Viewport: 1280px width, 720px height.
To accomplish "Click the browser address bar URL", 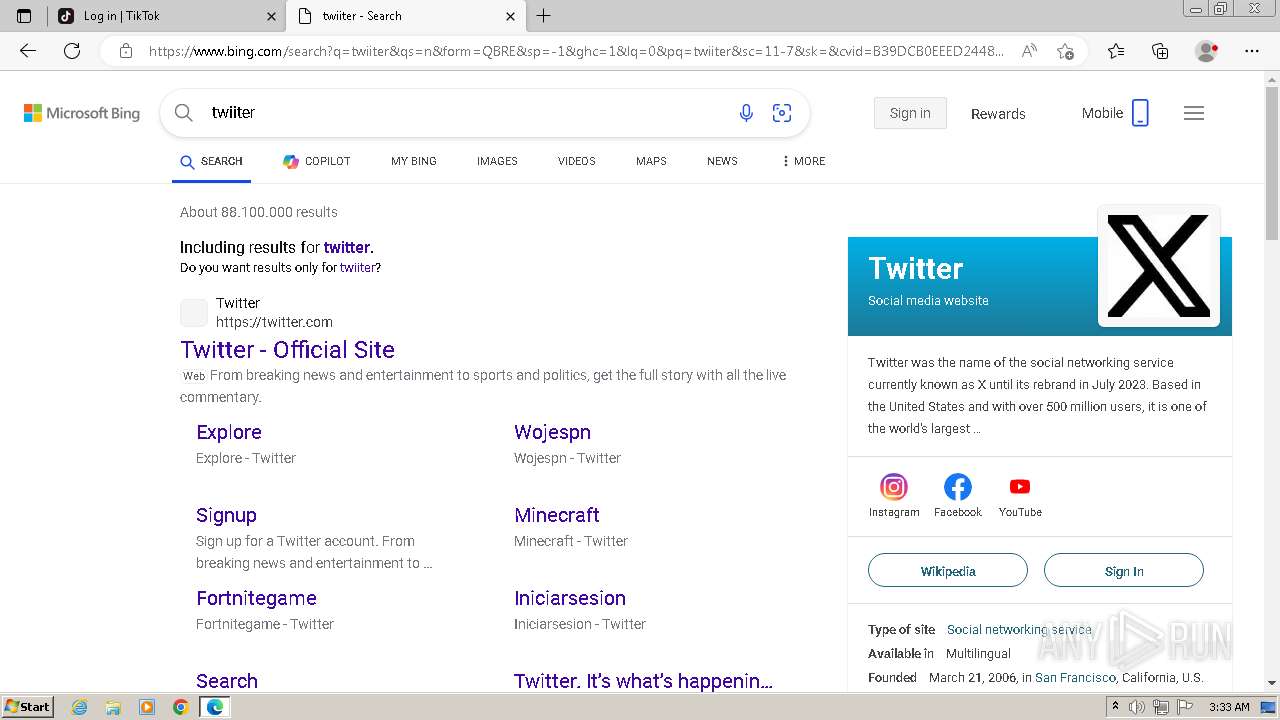I will coord(575,51).
